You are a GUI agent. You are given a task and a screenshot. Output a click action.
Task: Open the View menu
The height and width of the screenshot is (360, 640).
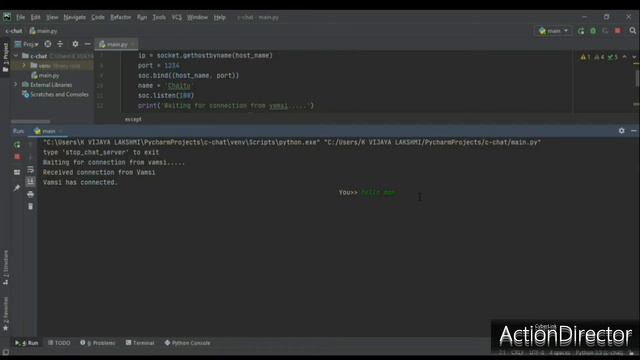point(52,17)
